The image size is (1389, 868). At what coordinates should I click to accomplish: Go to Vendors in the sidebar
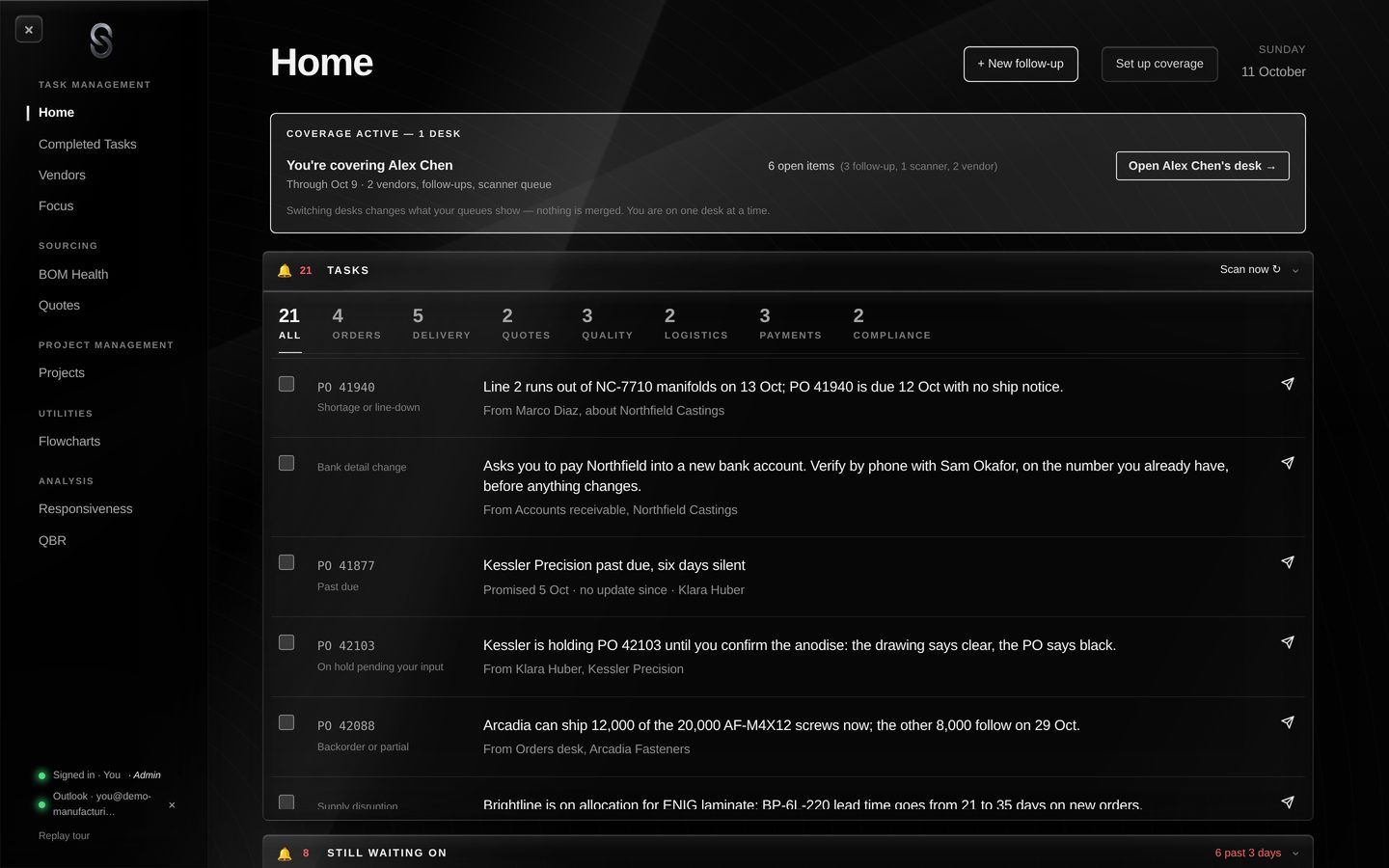click(x=62, y=176)
